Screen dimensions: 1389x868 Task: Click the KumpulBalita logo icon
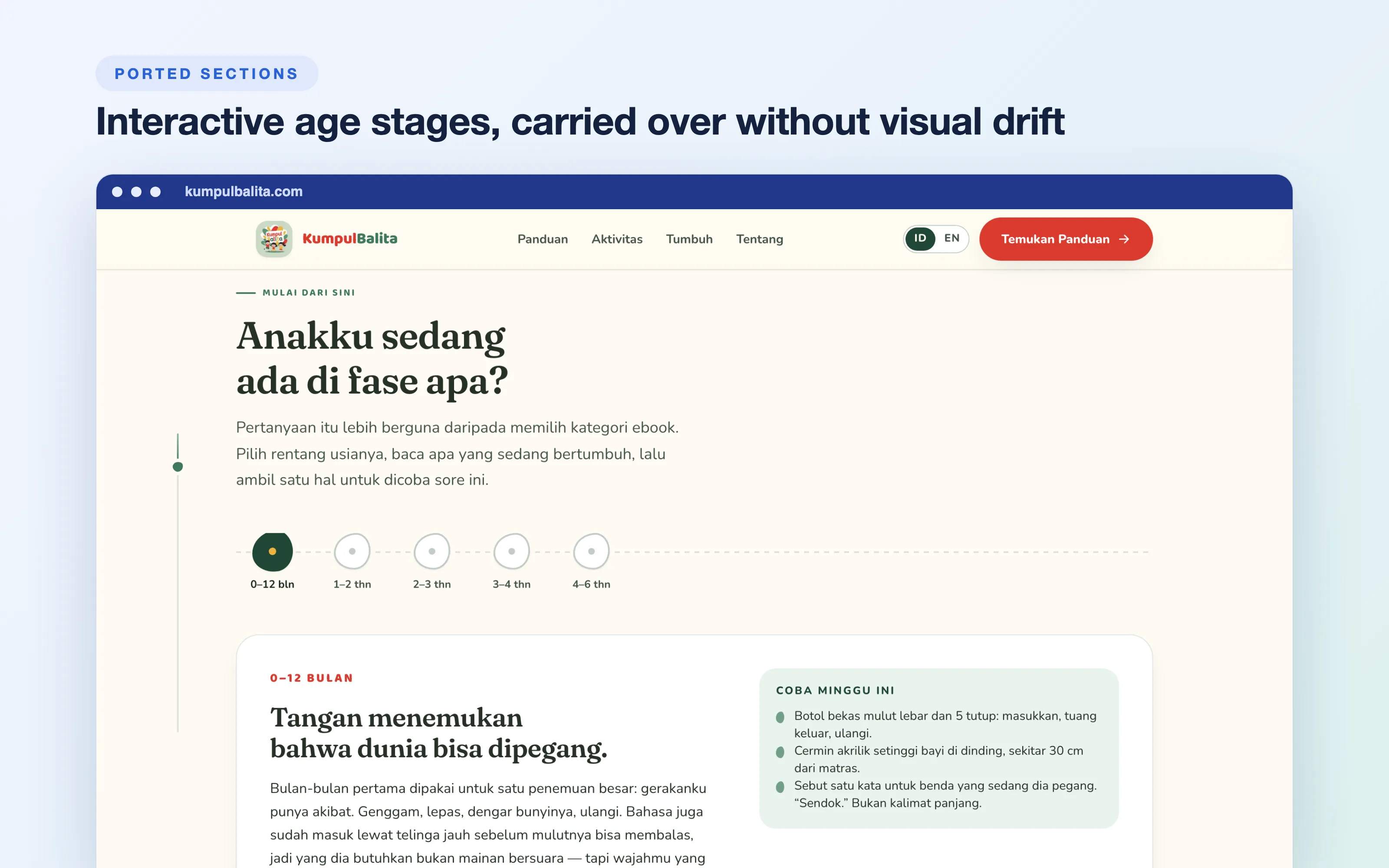click(274, 239)
